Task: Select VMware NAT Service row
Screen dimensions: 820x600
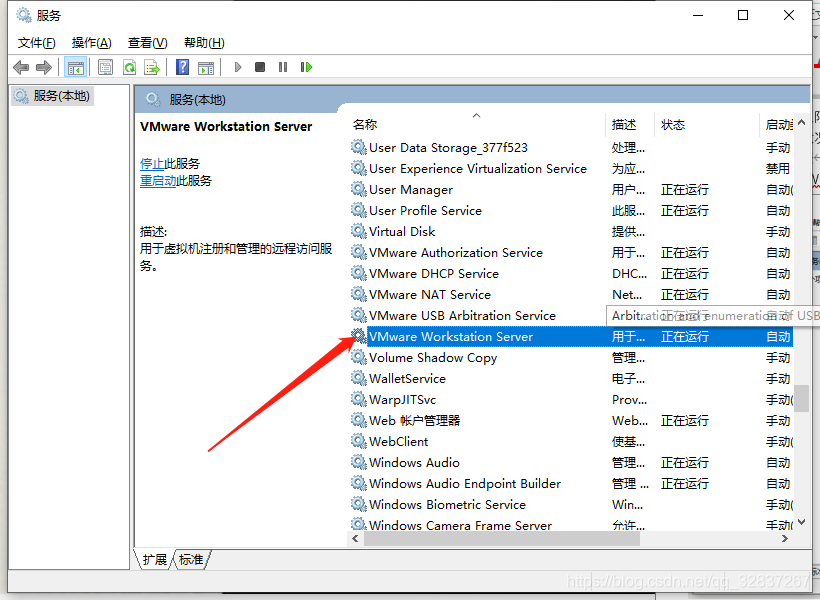Action: coord(570,295)
